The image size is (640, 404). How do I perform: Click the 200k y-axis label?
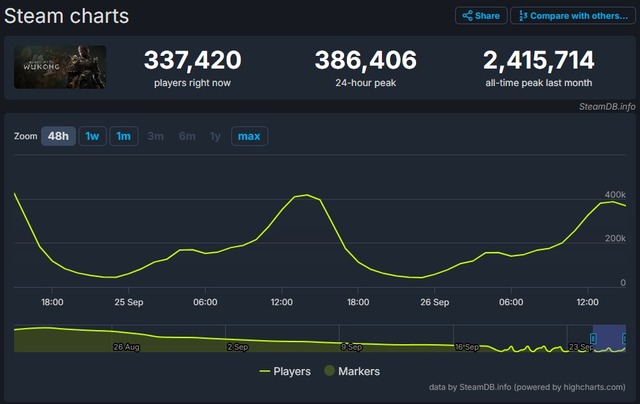coord(615,238)
